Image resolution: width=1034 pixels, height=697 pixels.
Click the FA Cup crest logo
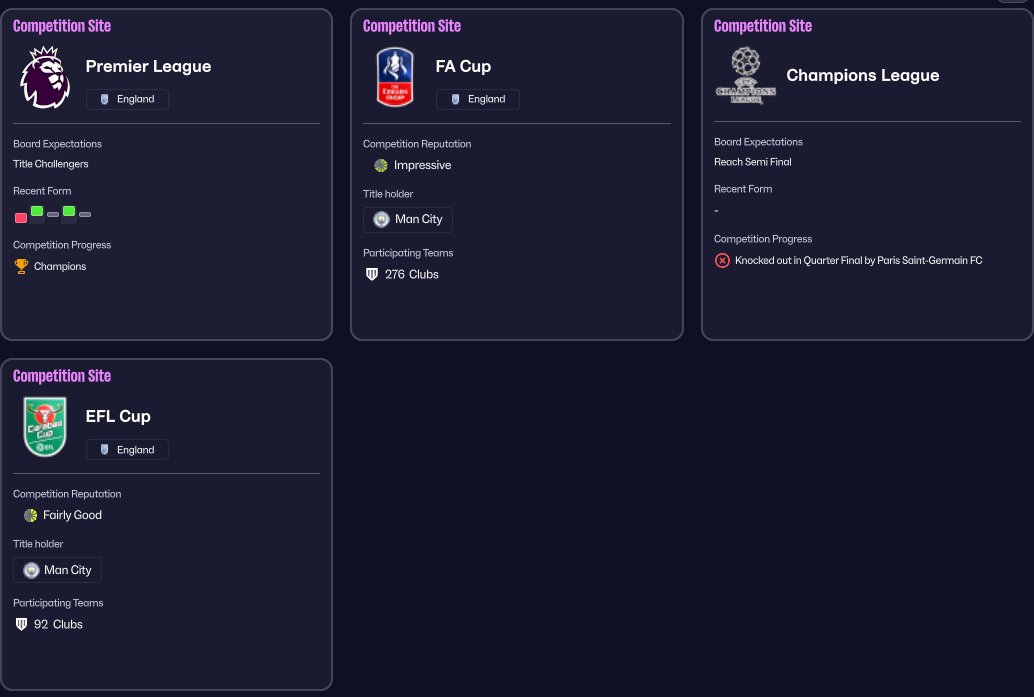(x=395, y=77)
